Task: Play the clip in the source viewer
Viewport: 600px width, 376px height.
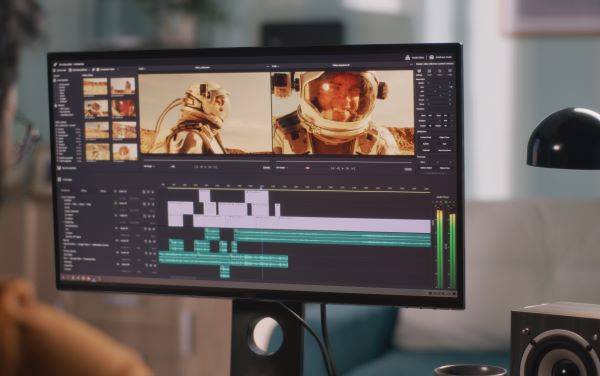Action: pos(205,167)
